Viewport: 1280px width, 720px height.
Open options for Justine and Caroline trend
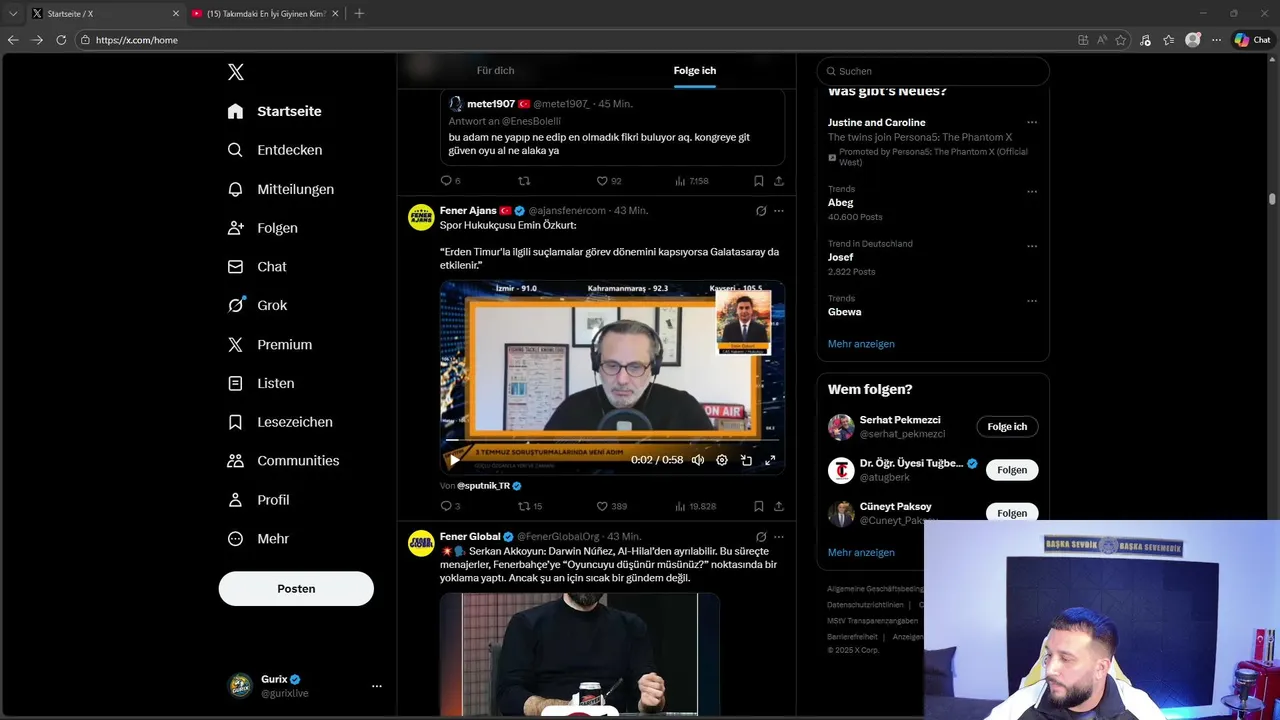pyautogui.click(x=1032, y=123)
